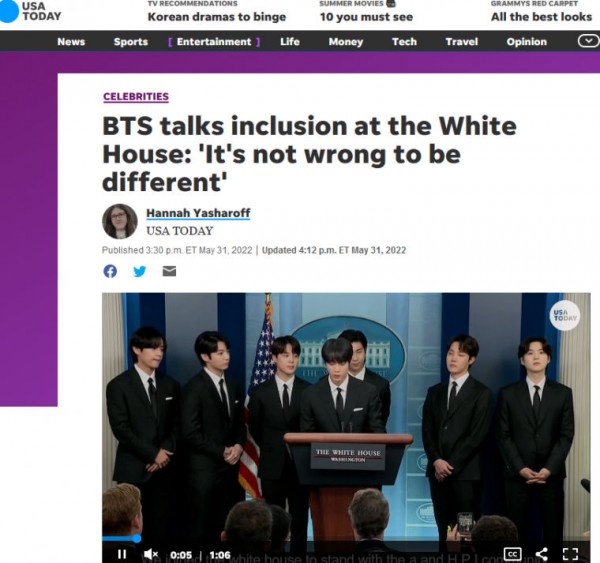Enter fullscreen video mode
This screenshot has height=563, width=600.
coord(570,554)
